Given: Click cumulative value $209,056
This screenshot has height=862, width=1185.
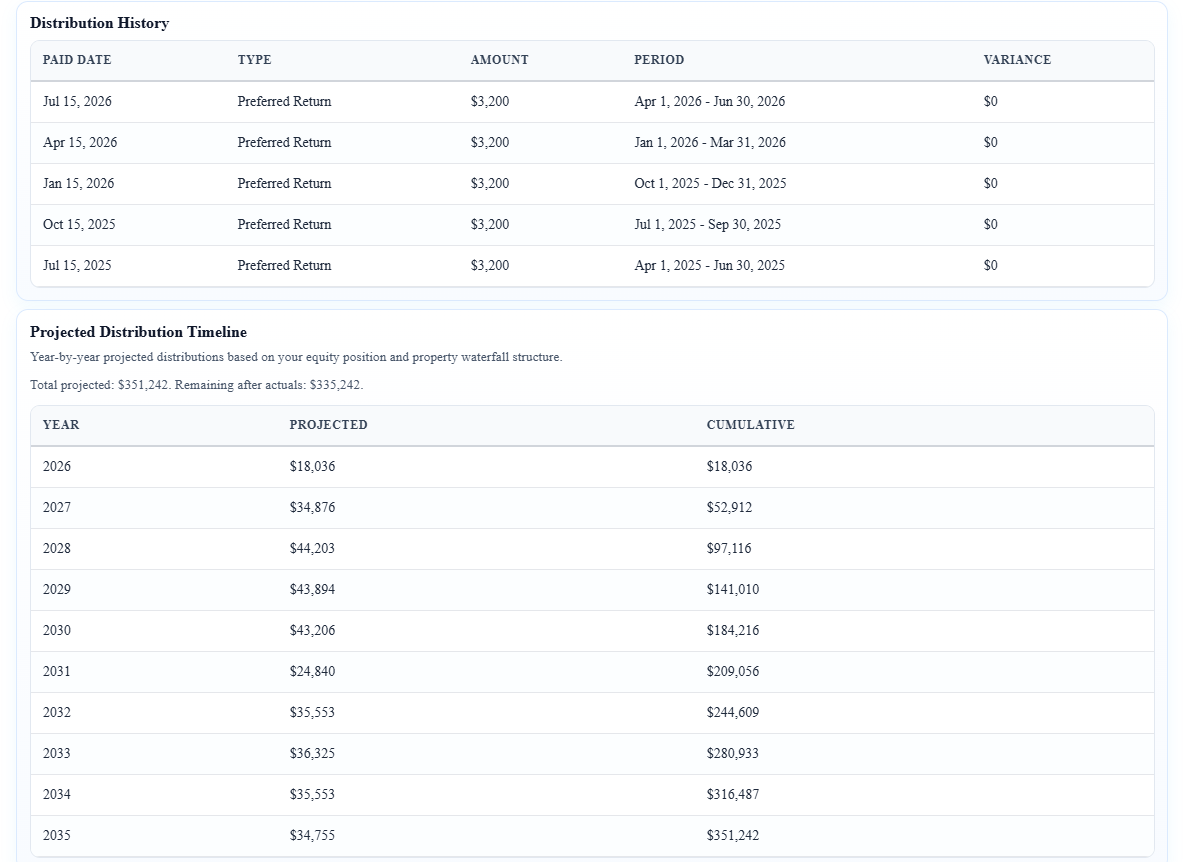Looking at the screenshot, I should click(x=733, y=671).
